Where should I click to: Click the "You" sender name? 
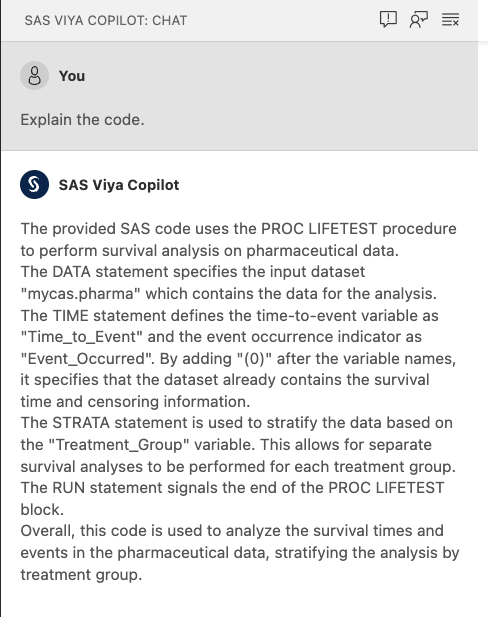(72, 76)
